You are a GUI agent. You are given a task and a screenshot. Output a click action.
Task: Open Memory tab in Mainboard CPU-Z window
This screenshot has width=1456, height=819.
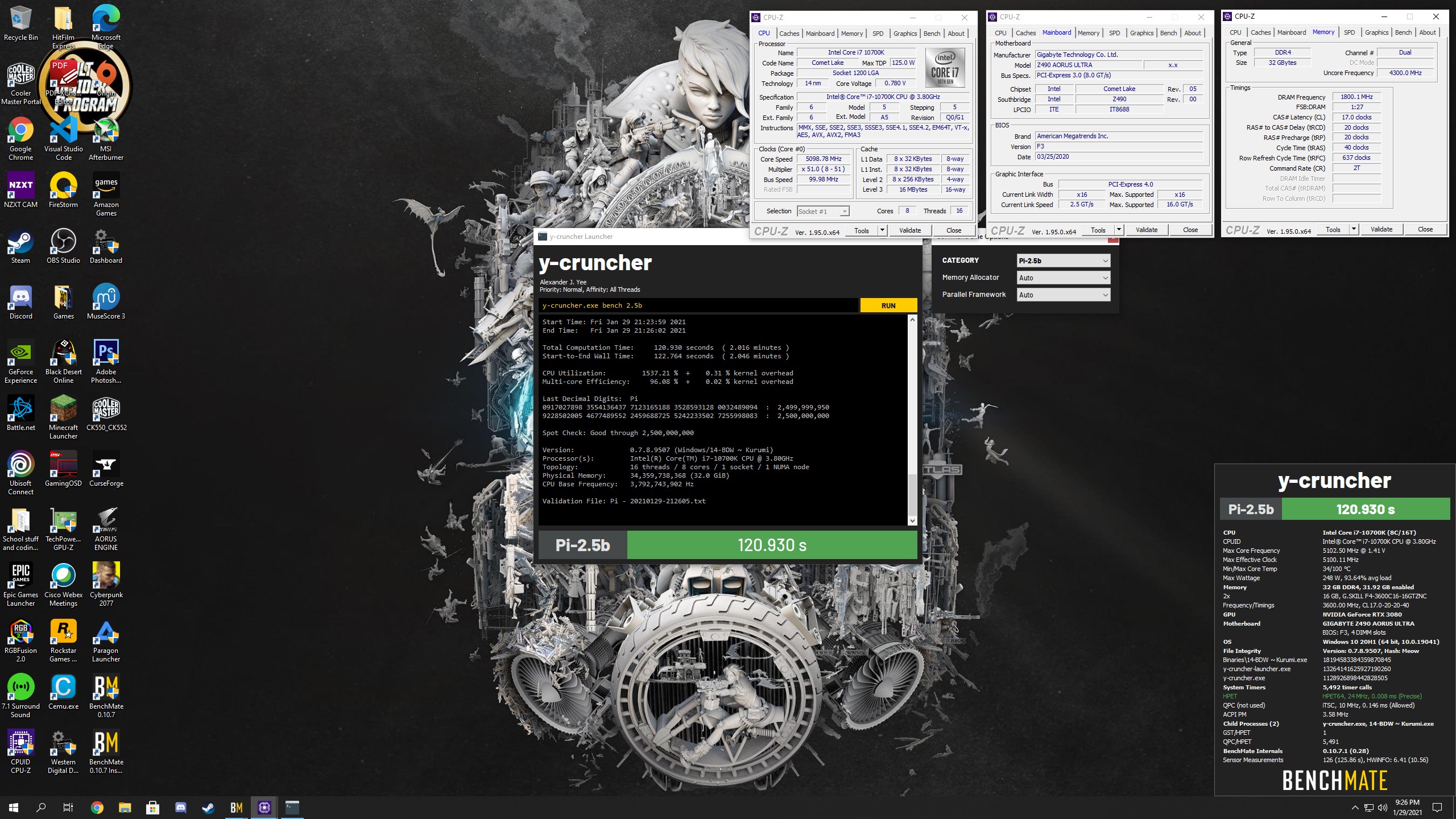(x=1088, y=33)
